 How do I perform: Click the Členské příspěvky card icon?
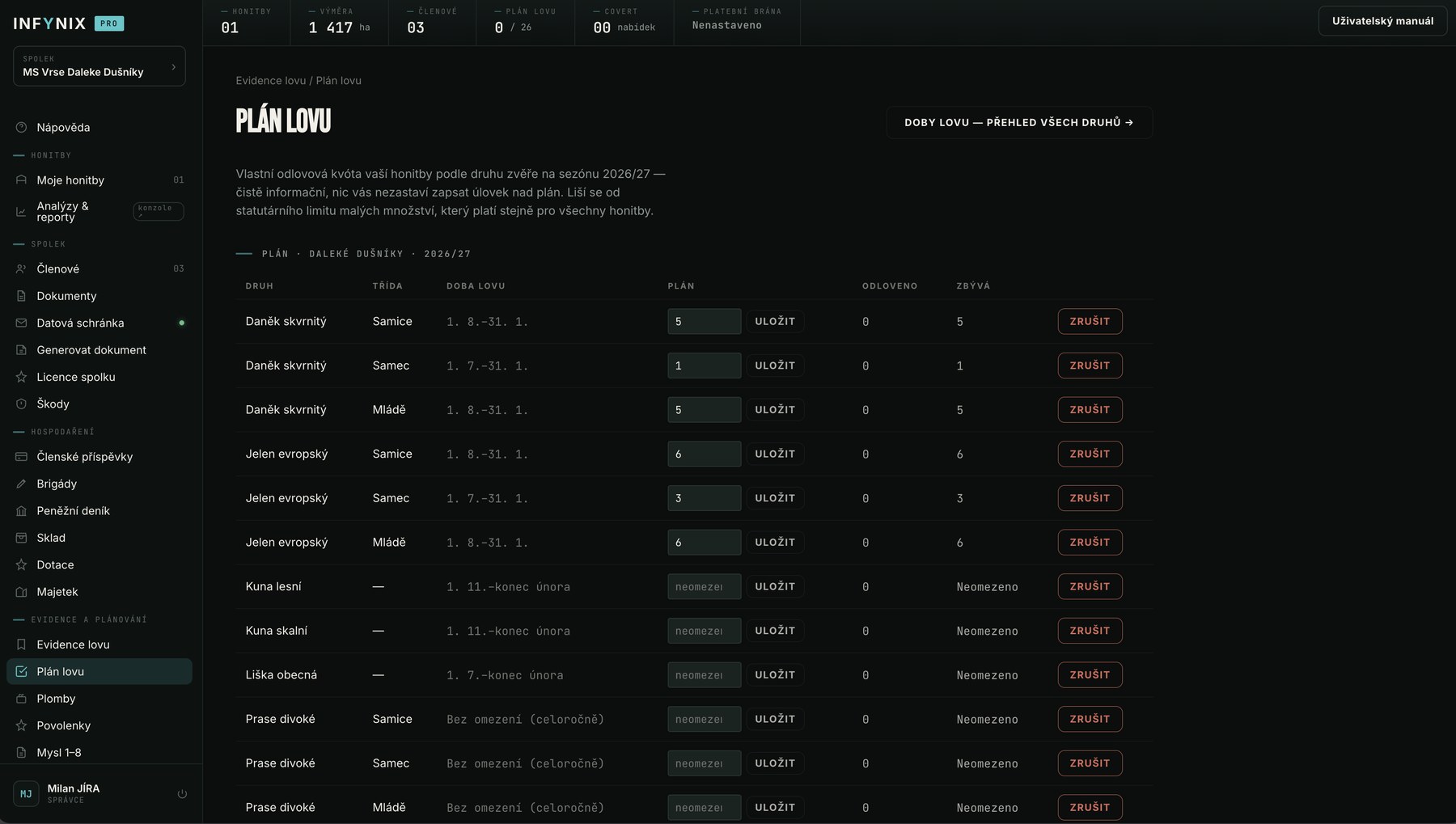tap(21, 457)
